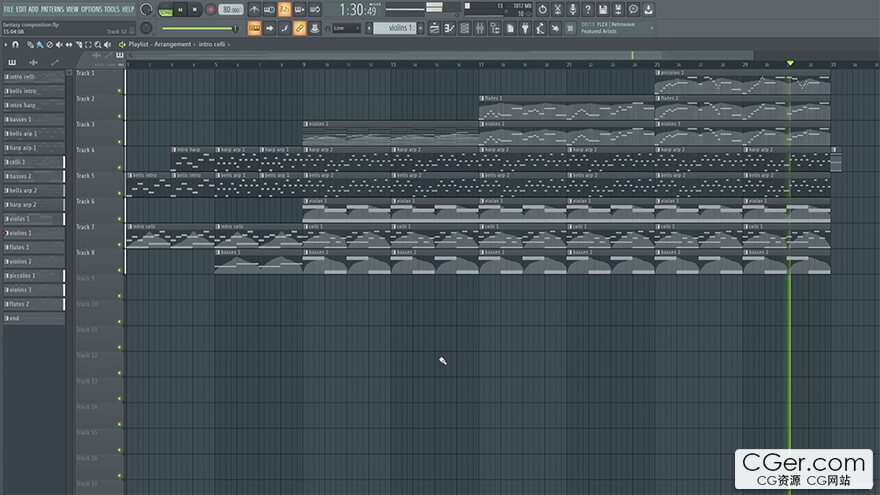Screen dimensions: 880x495
Task: Click the save project floppy icon
Action: (603, 9)
